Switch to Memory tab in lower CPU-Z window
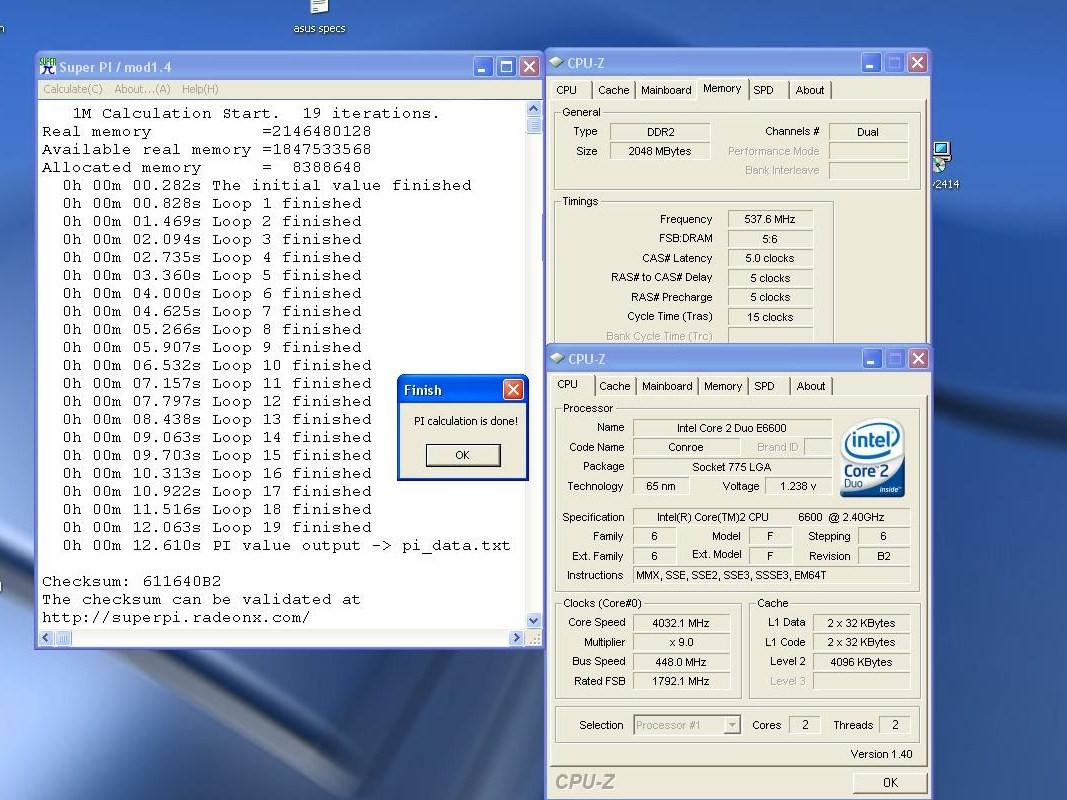 click(x=723, y=386)
